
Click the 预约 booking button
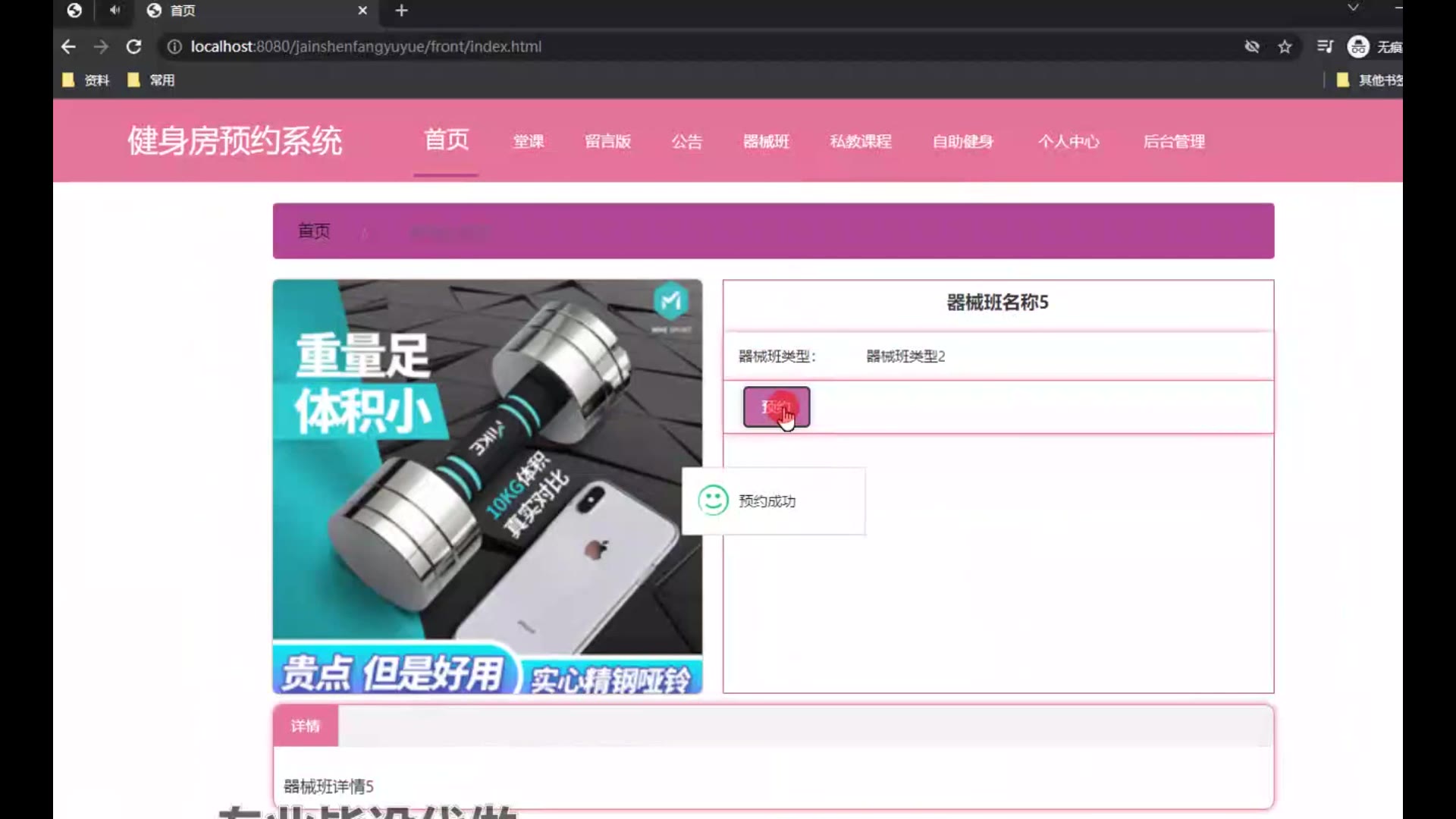(x=777, y=407)
